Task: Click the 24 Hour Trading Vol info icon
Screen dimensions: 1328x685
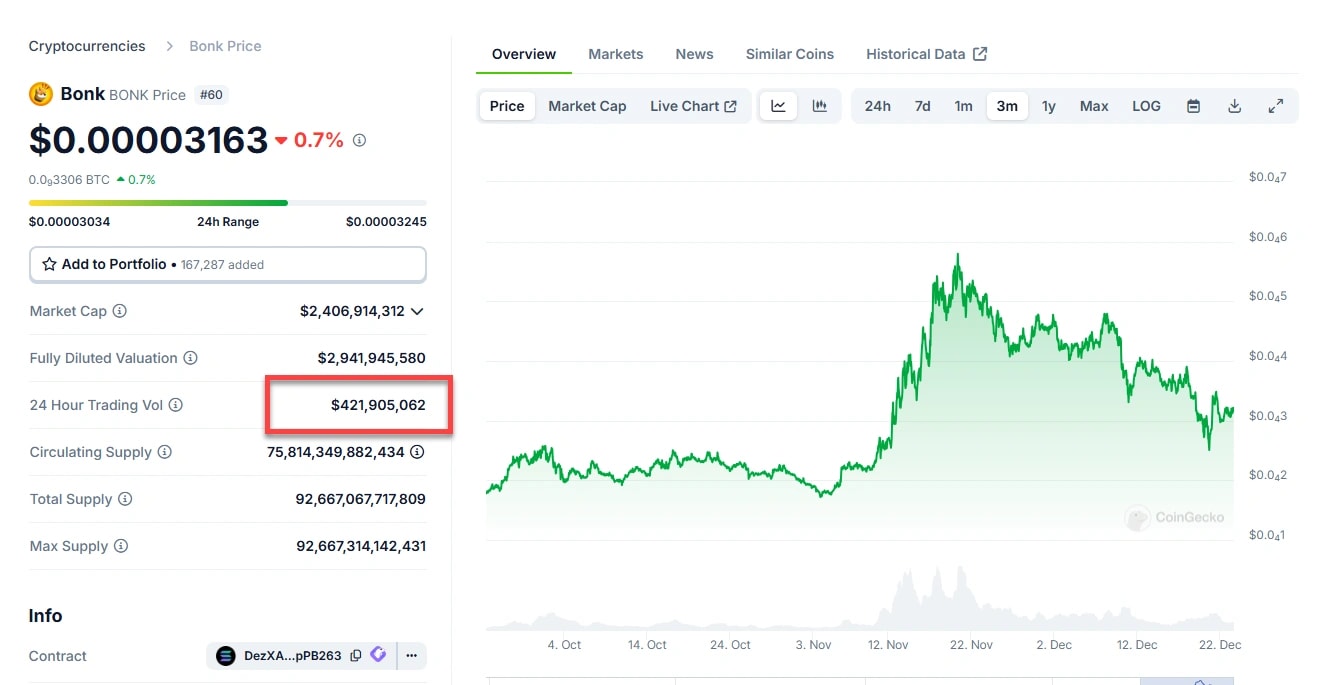Action: [x=176, y=405]
